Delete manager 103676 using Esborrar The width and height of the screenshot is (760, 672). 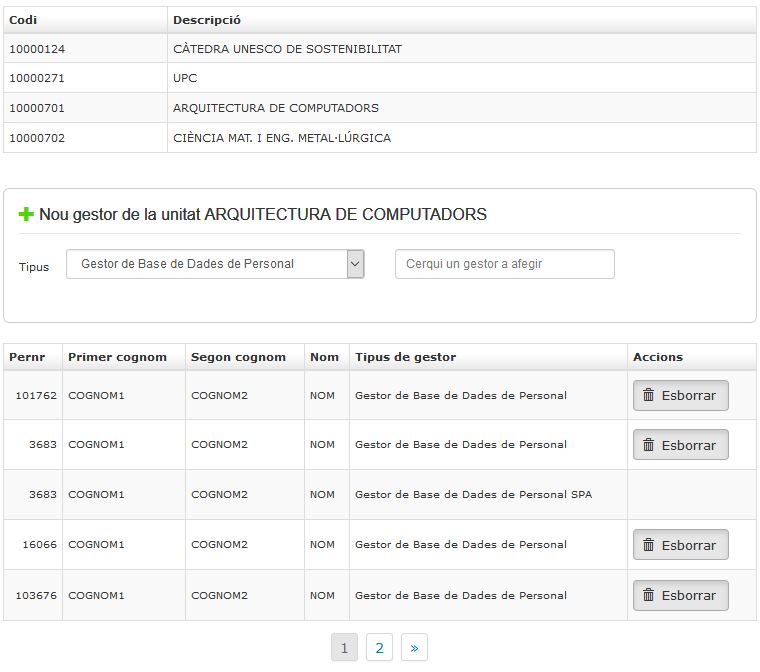[680, 595]
